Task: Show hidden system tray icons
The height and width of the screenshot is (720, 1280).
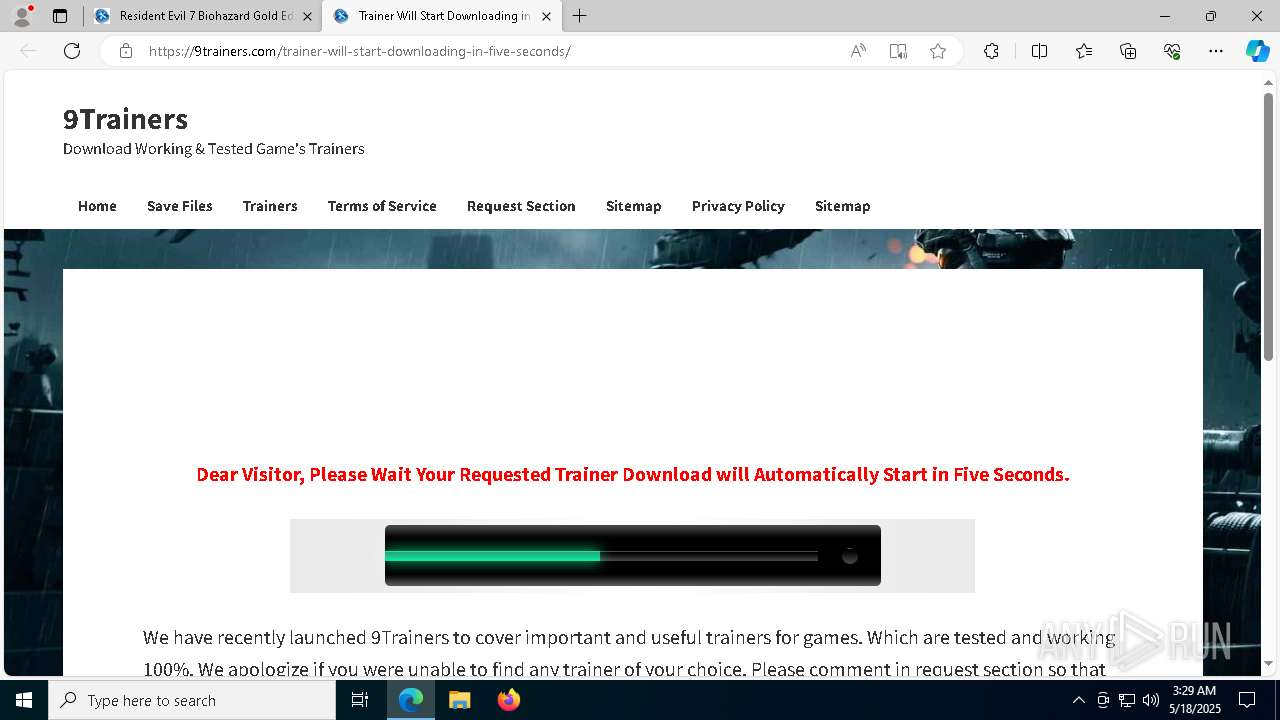Action: pos(1078,700)
